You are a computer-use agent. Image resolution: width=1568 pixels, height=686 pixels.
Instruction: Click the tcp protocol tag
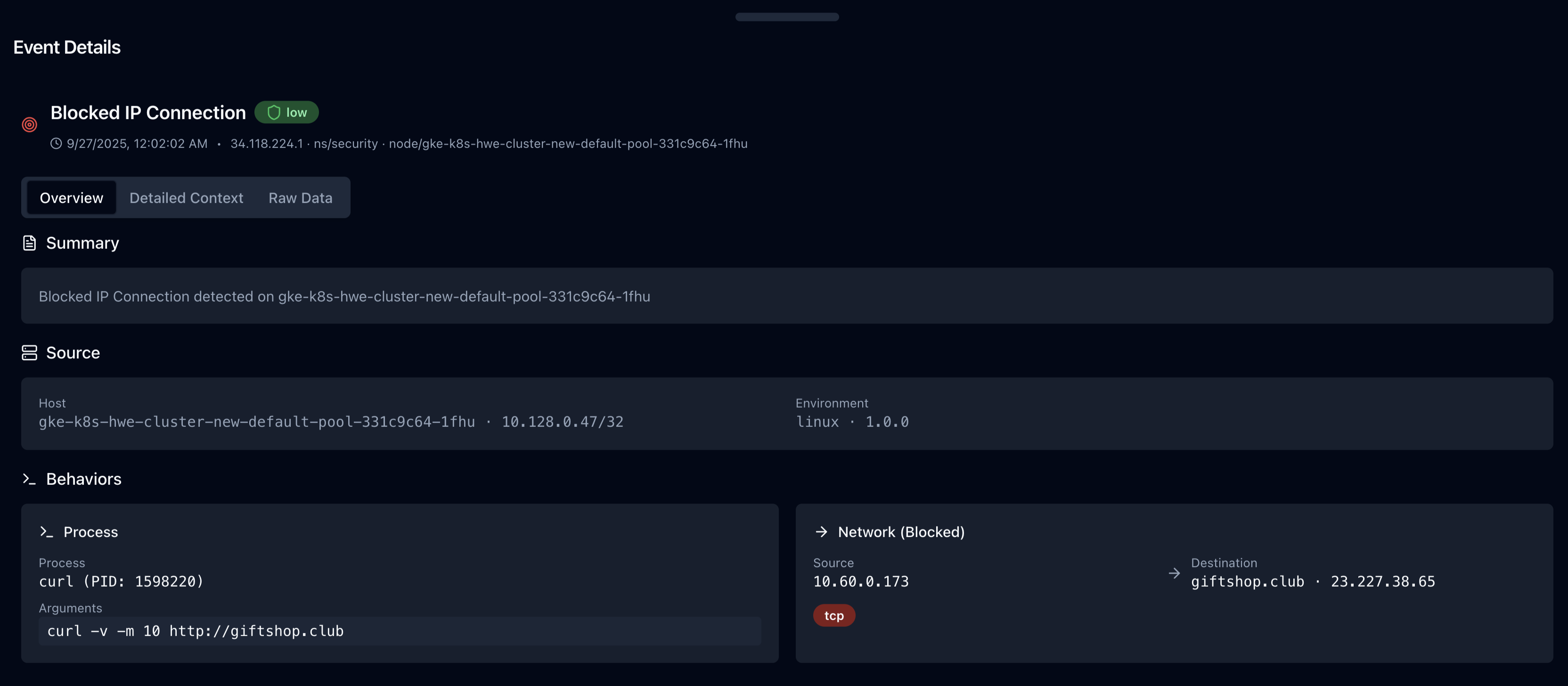833,615
